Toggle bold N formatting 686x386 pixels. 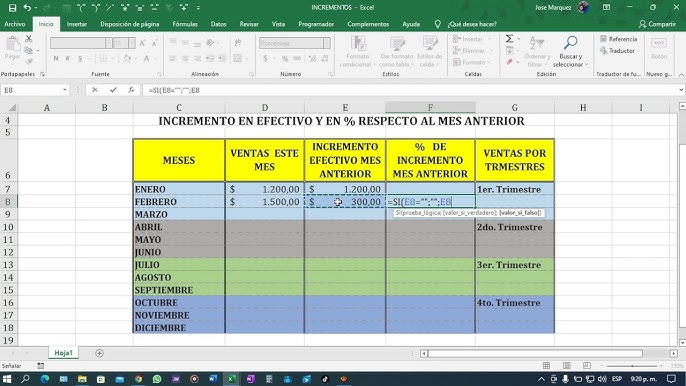pyautogui.click(x=56, y=58)
